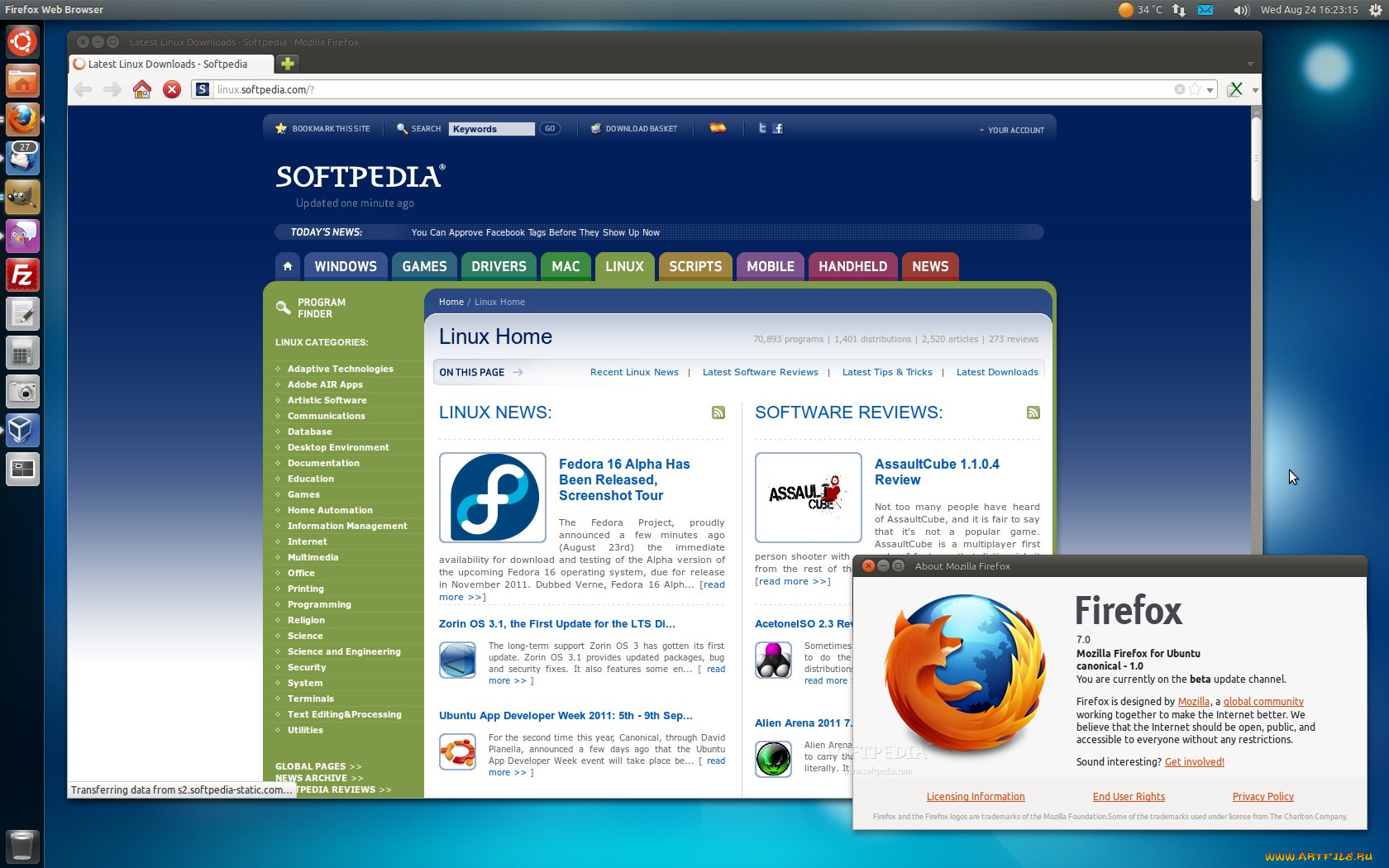Open the list all tabs dropdown
Viewport: 1389px width, 868px height.
click(1250, 64)
